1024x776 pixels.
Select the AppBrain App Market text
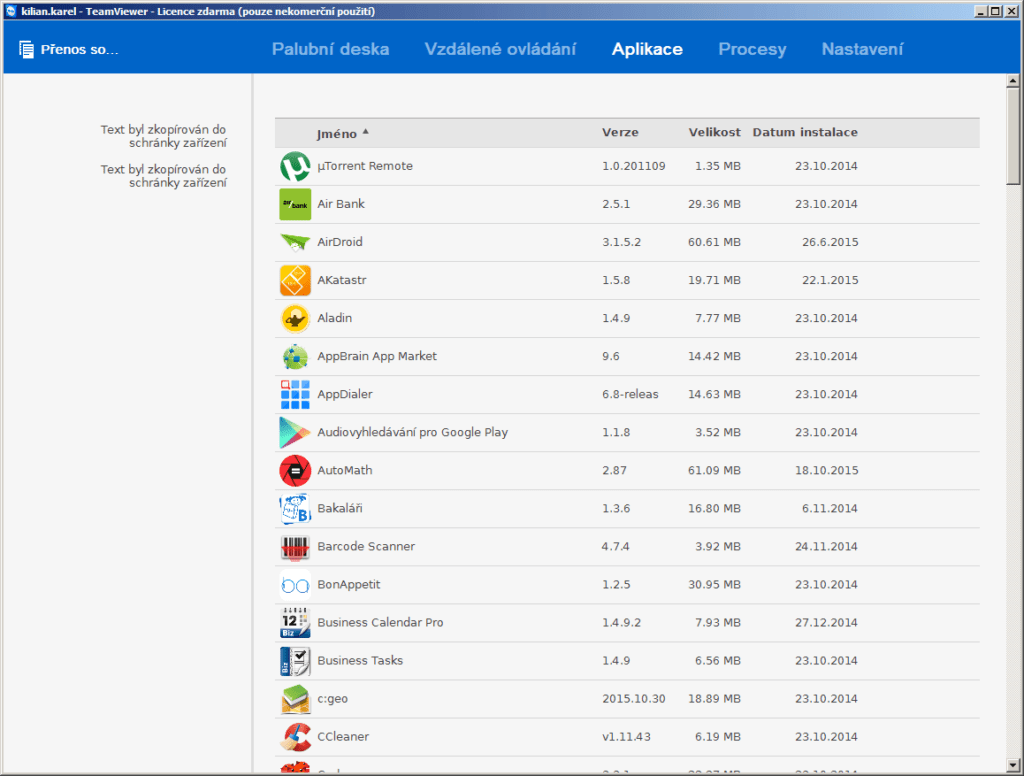click(377, 356)
